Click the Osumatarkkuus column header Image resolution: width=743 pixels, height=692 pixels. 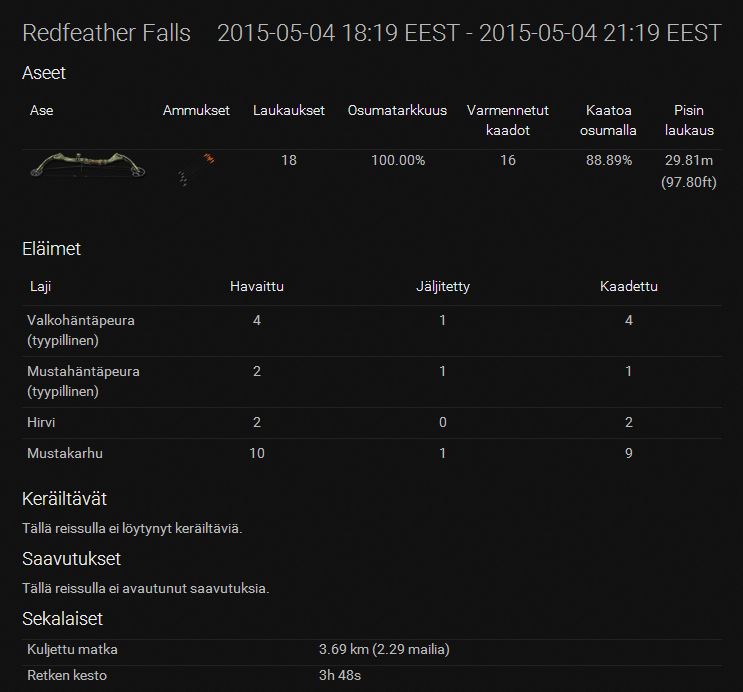(x=397, y=110)
